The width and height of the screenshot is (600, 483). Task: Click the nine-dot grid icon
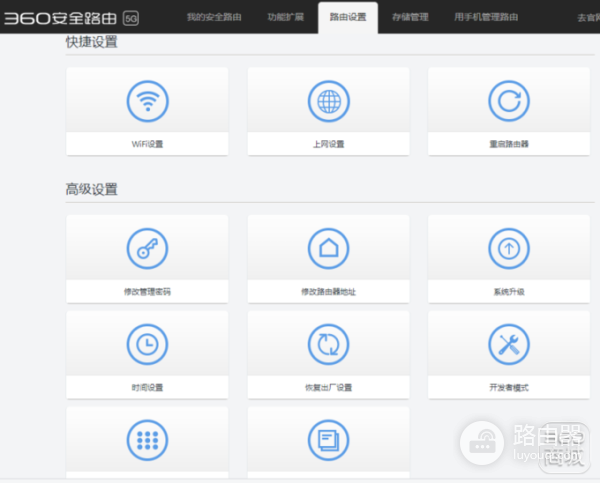click(x=147, y=440)
